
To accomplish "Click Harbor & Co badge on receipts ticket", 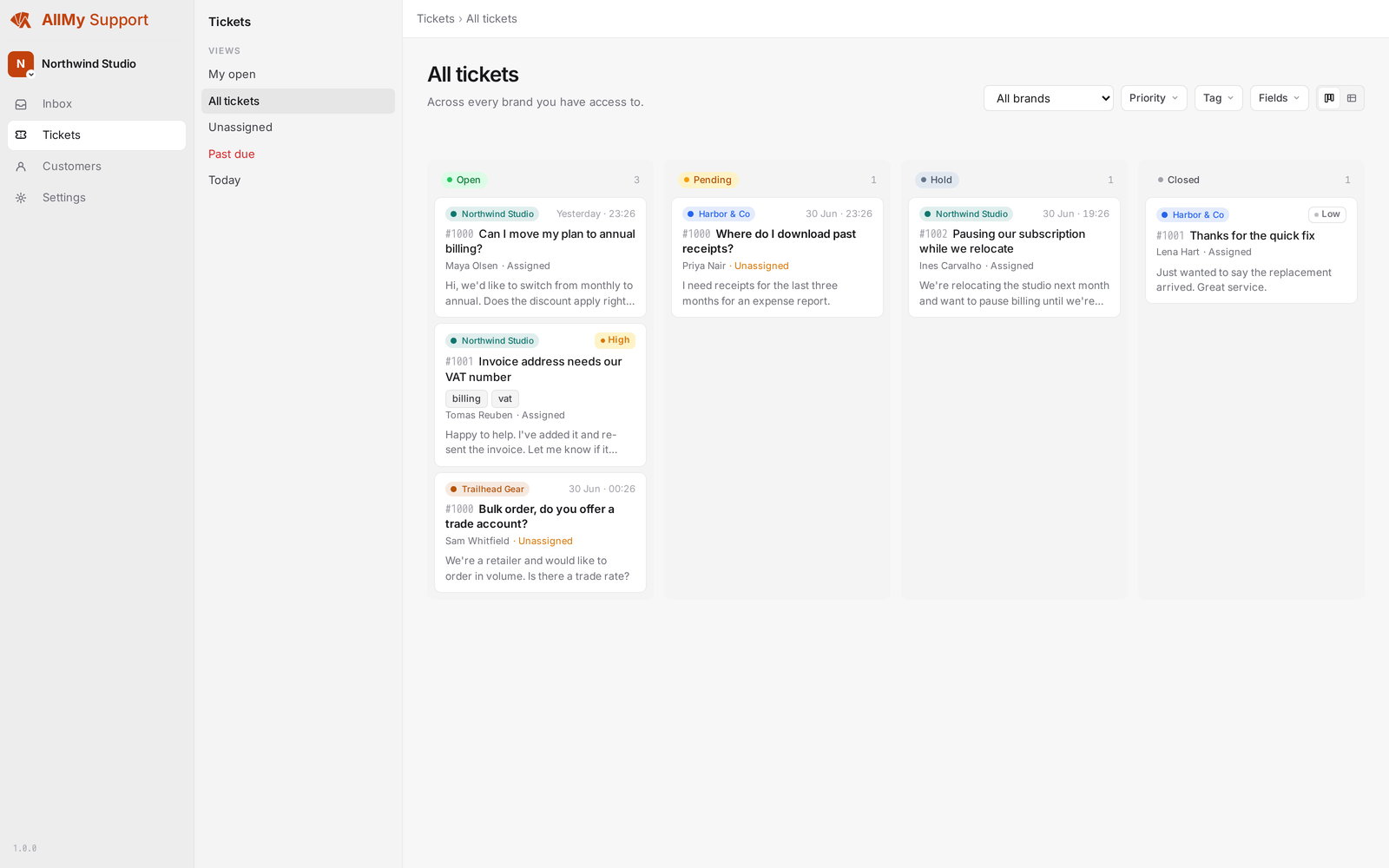I will coord(719,214).
